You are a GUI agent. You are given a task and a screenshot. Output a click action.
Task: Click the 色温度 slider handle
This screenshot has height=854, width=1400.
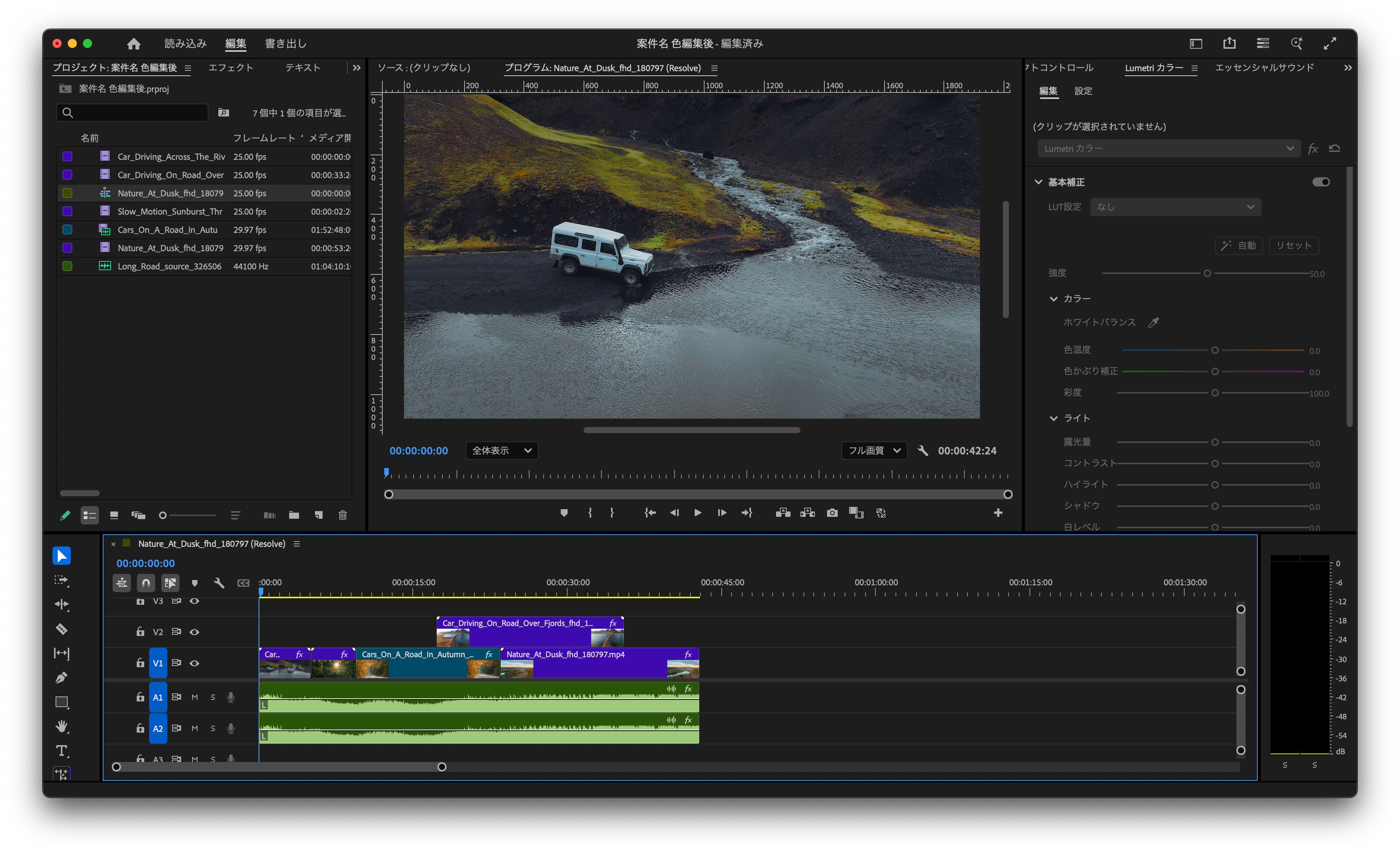pyautogui.click(x=1215, y=351)
